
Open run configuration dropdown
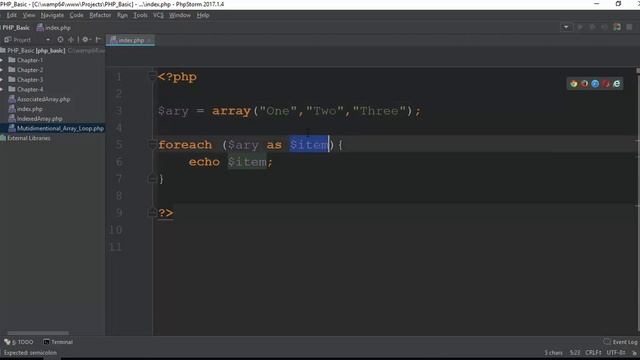click(566, 27)
